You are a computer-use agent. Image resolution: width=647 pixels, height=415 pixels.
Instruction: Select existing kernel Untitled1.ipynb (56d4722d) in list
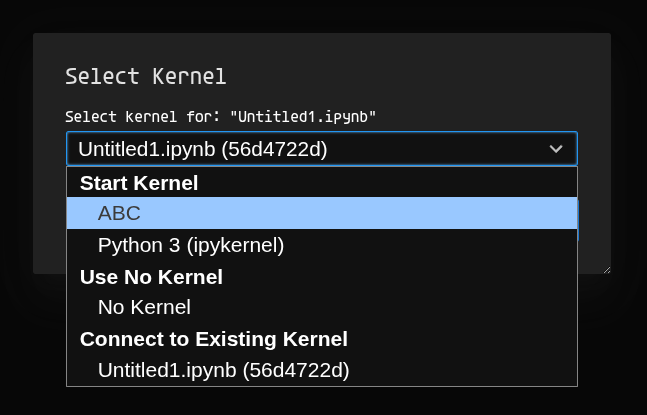click(x=223, y=370)
